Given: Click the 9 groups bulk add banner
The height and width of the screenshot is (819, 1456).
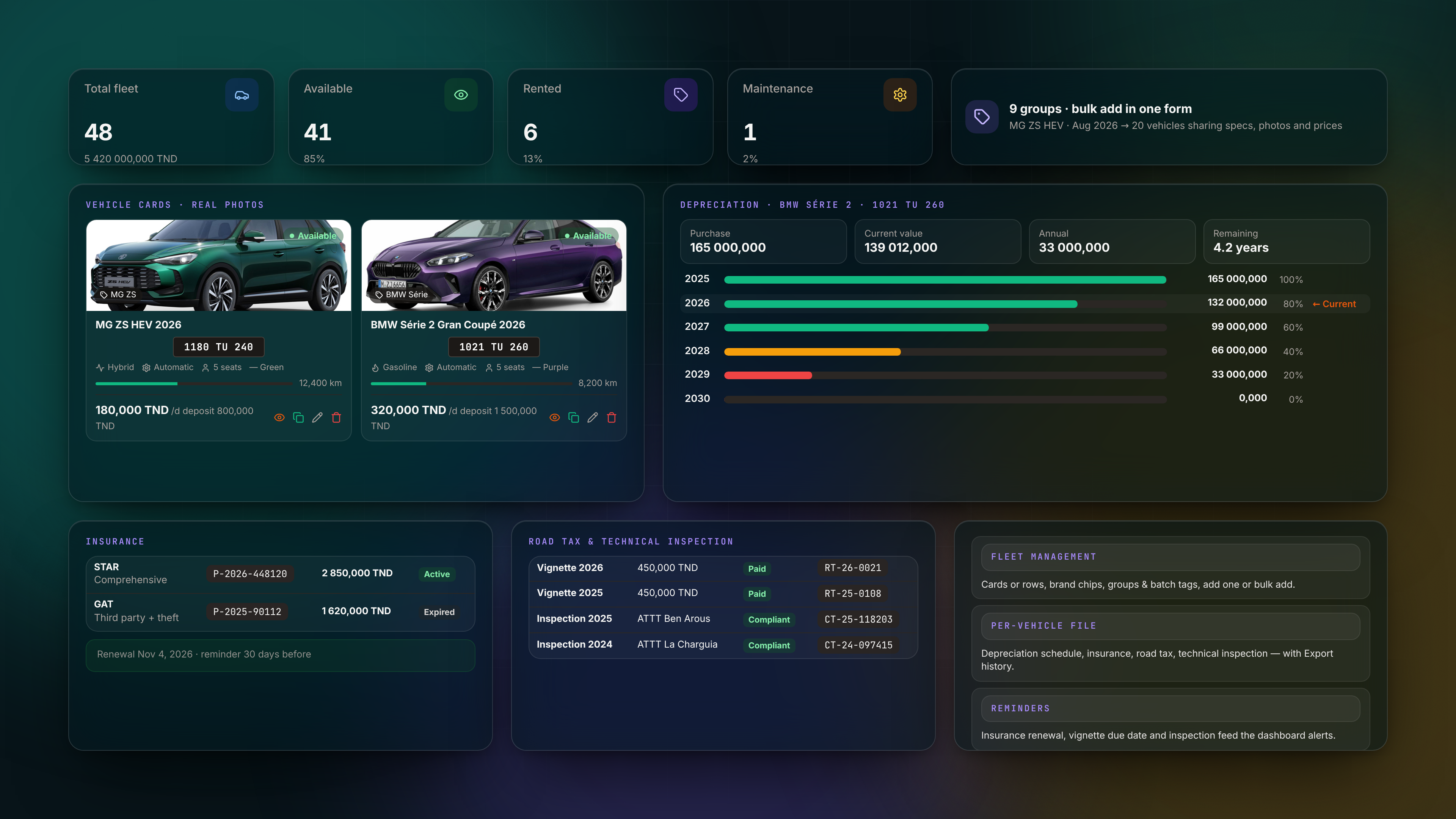Looking at the screenshot, I should 1169,117.
